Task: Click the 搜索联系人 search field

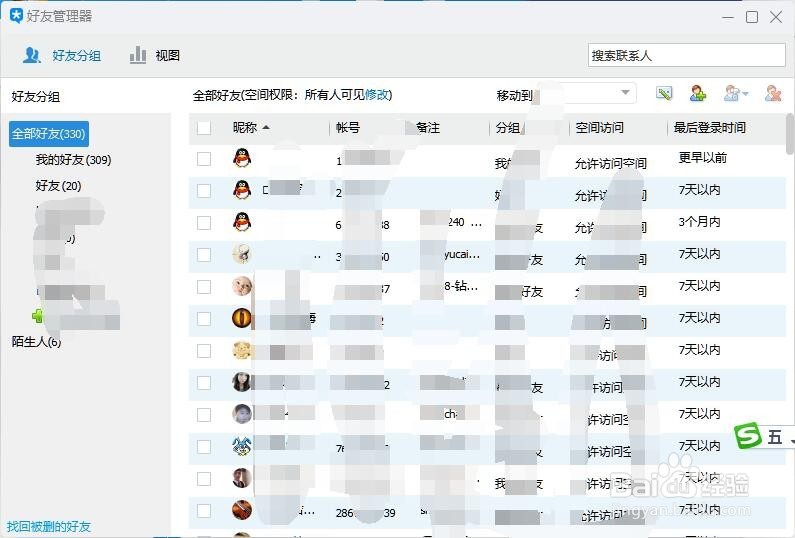Action: (686, 55)
